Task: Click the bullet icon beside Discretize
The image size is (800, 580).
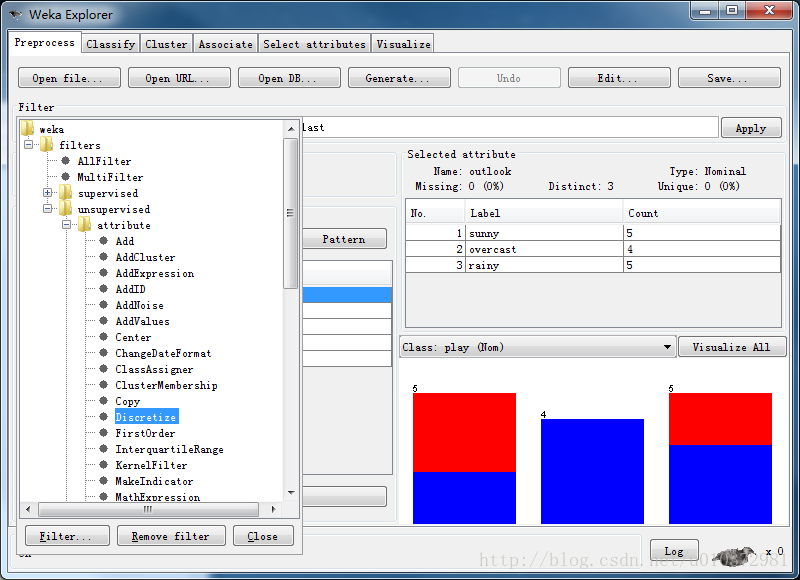Action: point(104,416)
